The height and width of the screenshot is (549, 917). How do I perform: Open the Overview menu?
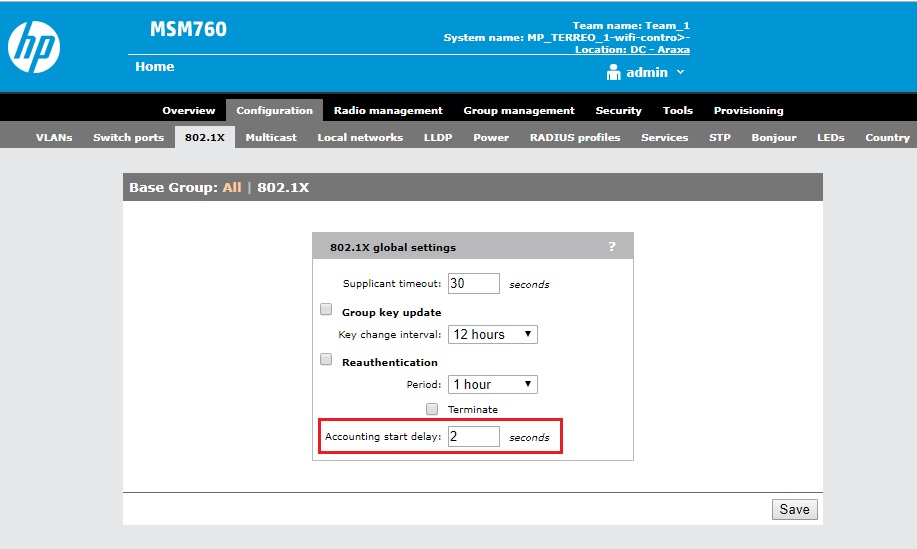click(189, 111)
